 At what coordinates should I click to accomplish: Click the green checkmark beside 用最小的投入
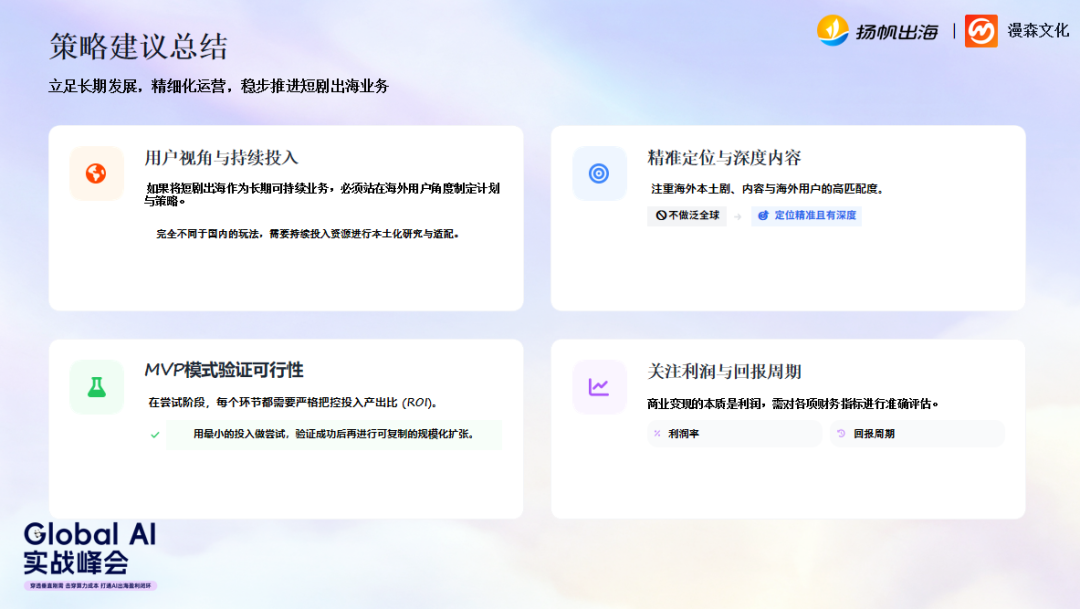click(155, 435)
